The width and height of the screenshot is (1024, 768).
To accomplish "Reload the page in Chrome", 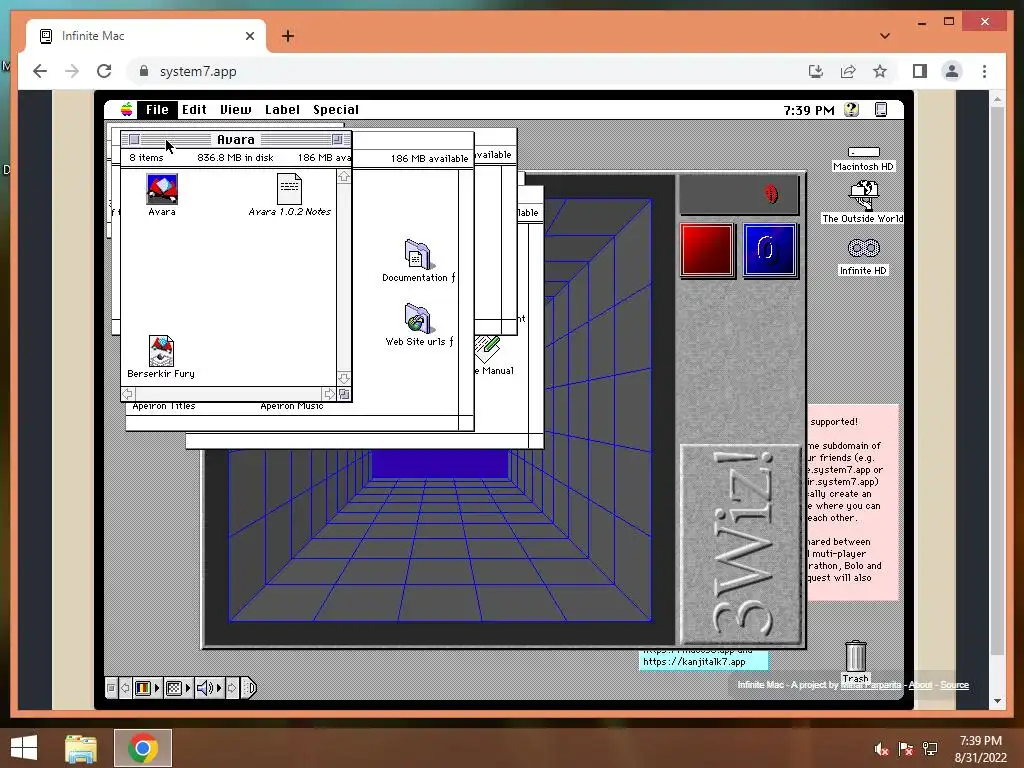I will pos(104,71).
